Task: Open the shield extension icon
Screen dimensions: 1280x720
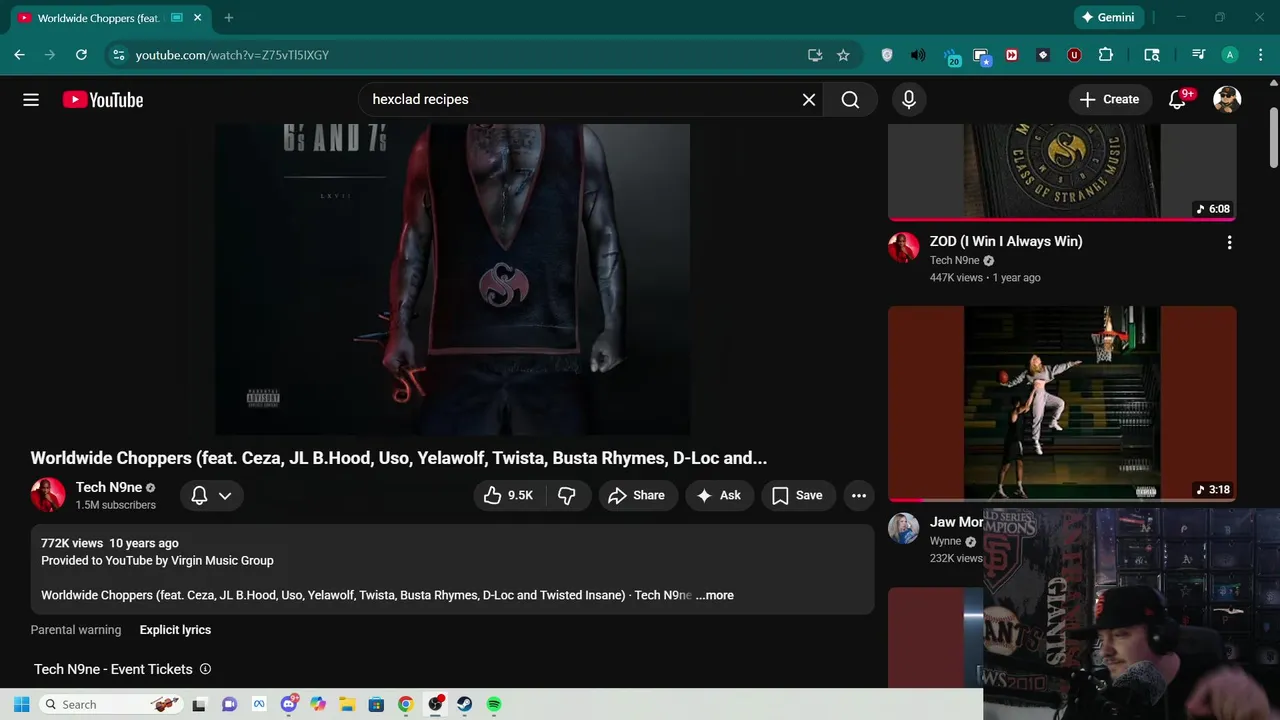Action: [887, 55]
